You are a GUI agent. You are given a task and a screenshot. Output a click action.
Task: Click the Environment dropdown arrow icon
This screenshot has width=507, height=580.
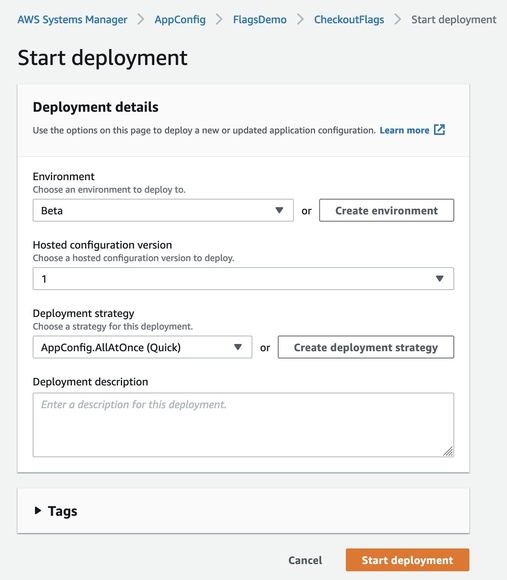pyautogui.click(x=279, y=210)
